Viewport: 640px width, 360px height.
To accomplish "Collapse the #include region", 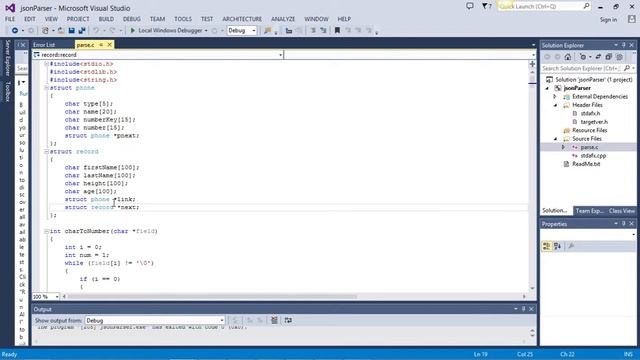I will coord(47,64).
